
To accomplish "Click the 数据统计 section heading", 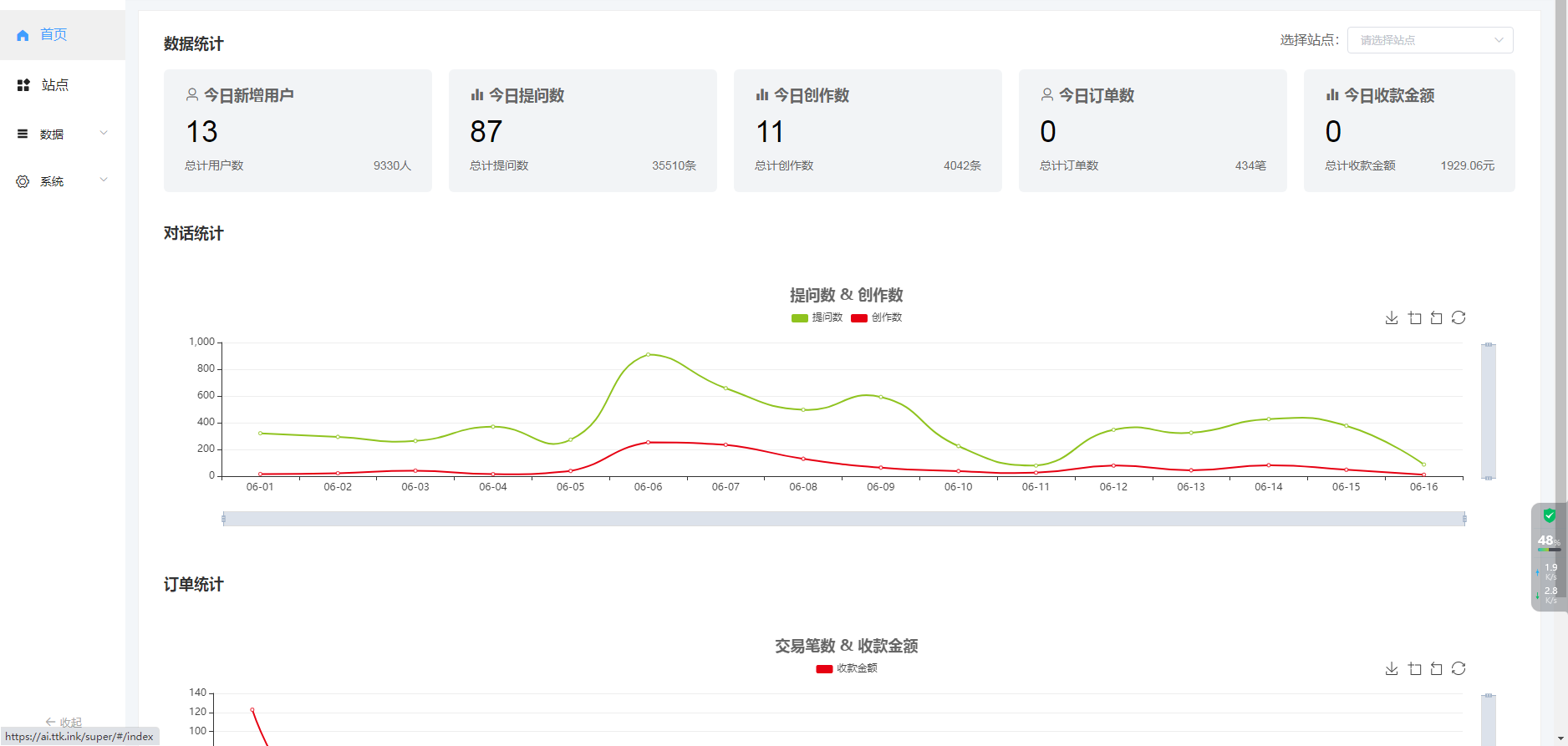I will [194, 44].
